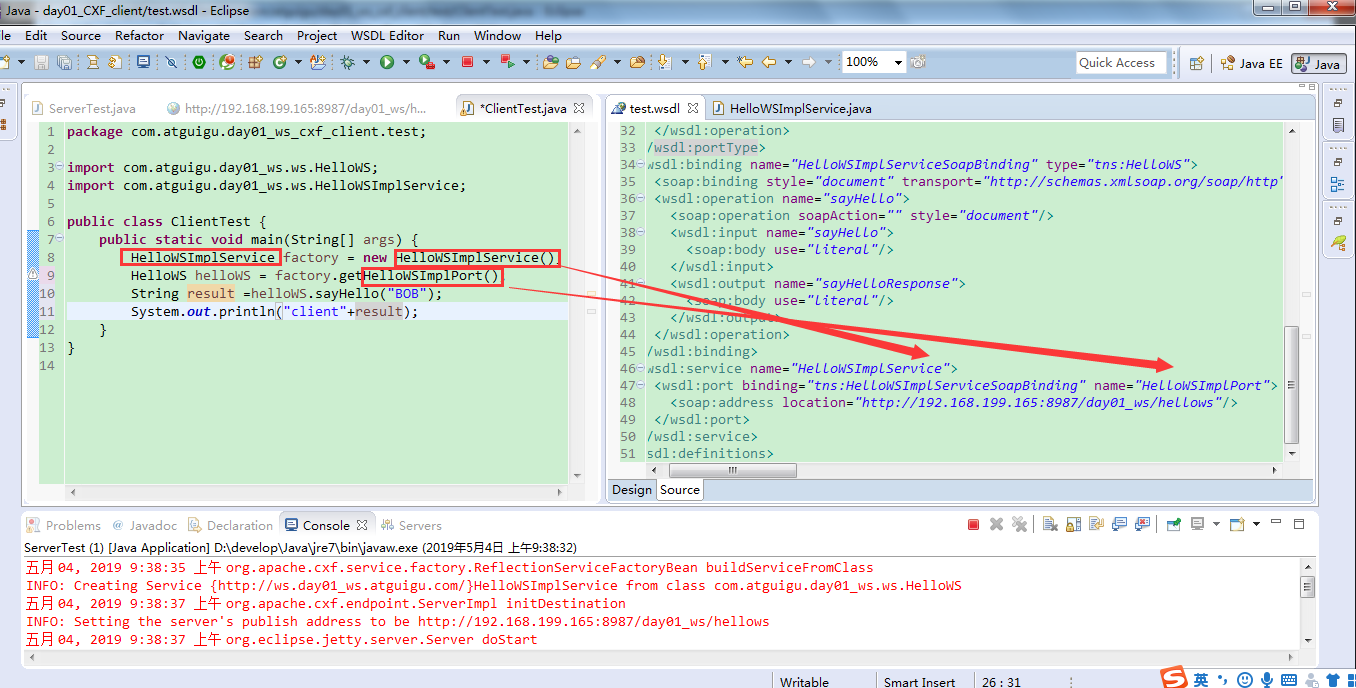
Task: Open the Navigate menu
Action: (x=204, y=35)
